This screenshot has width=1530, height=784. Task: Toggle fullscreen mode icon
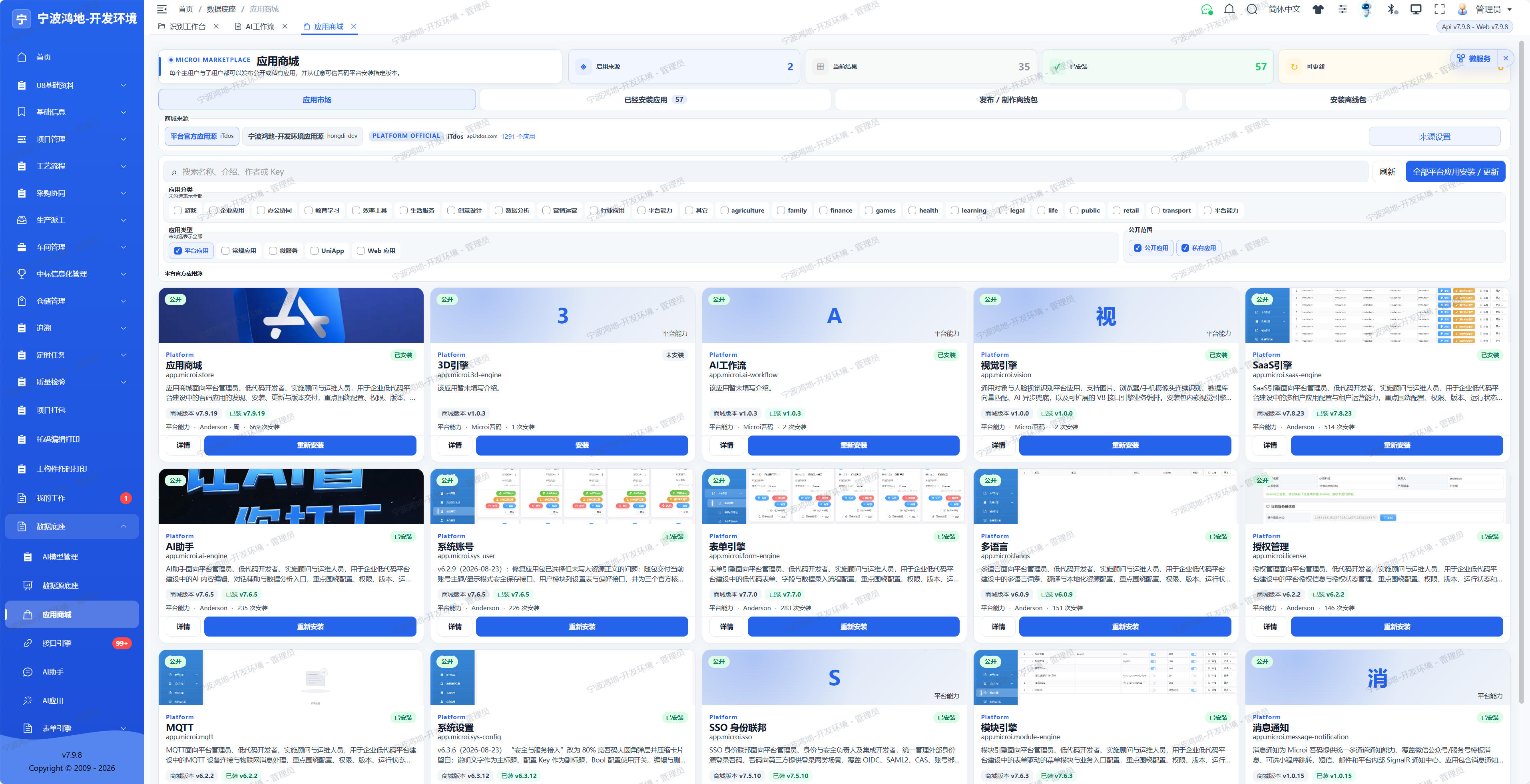click(x=1439, y=9)
